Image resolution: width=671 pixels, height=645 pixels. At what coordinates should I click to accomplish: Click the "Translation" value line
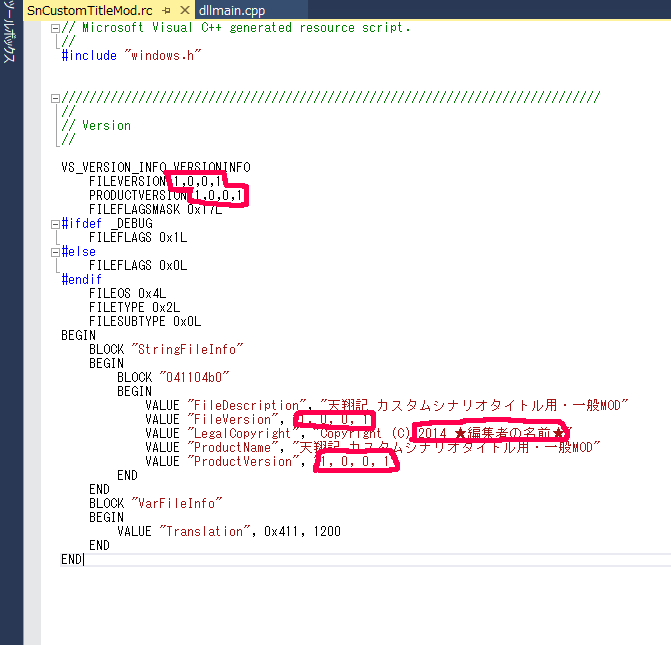click(x=228, y=532)
